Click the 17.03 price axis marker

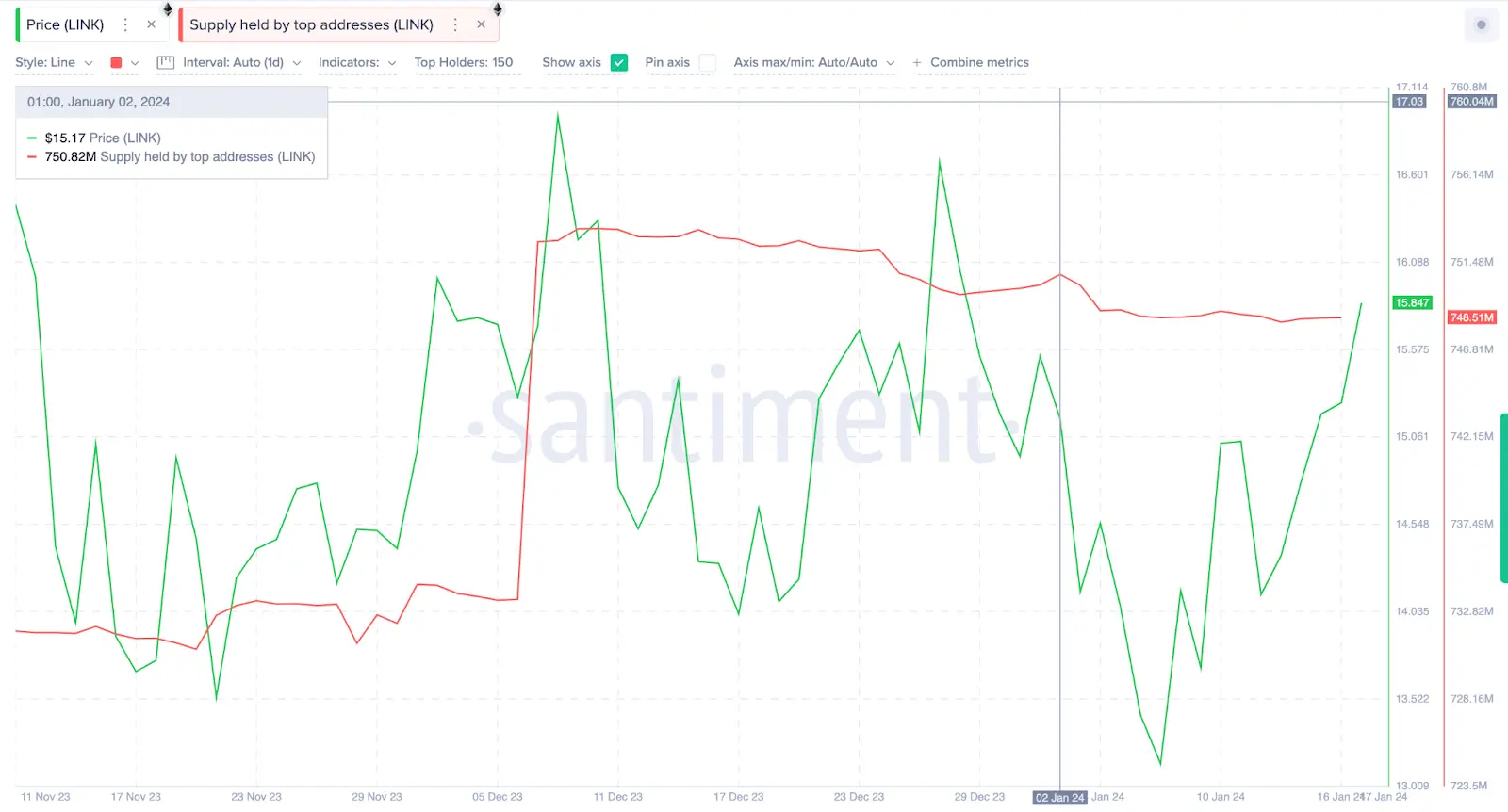1409,102
